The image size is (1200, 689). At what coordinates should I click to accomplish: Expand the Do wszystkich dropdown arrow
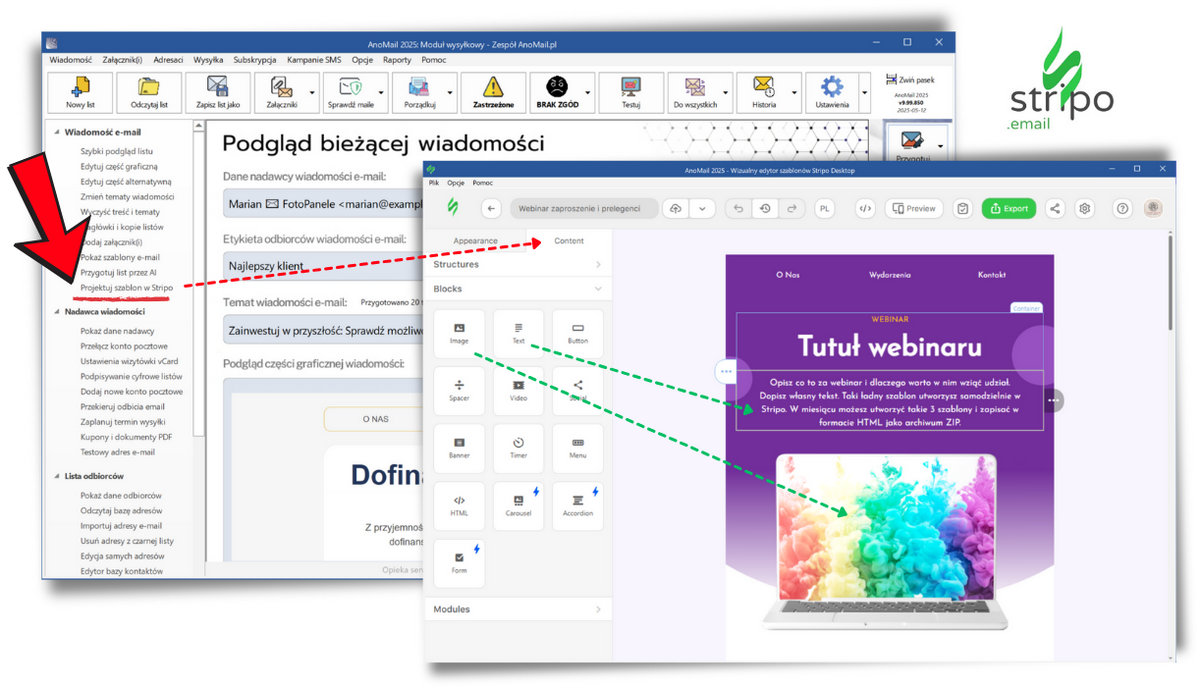(x=727, y=93)
